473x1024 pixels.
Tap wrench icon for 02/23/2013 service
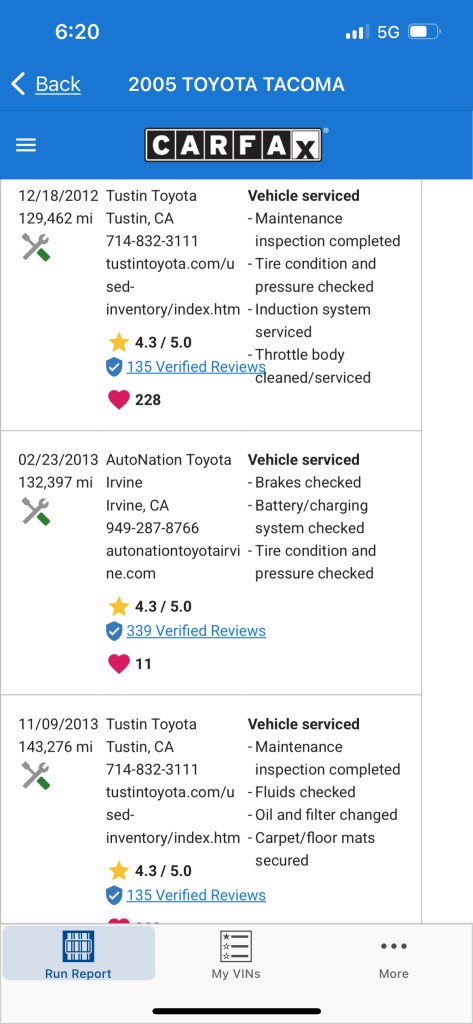point(36,511)
